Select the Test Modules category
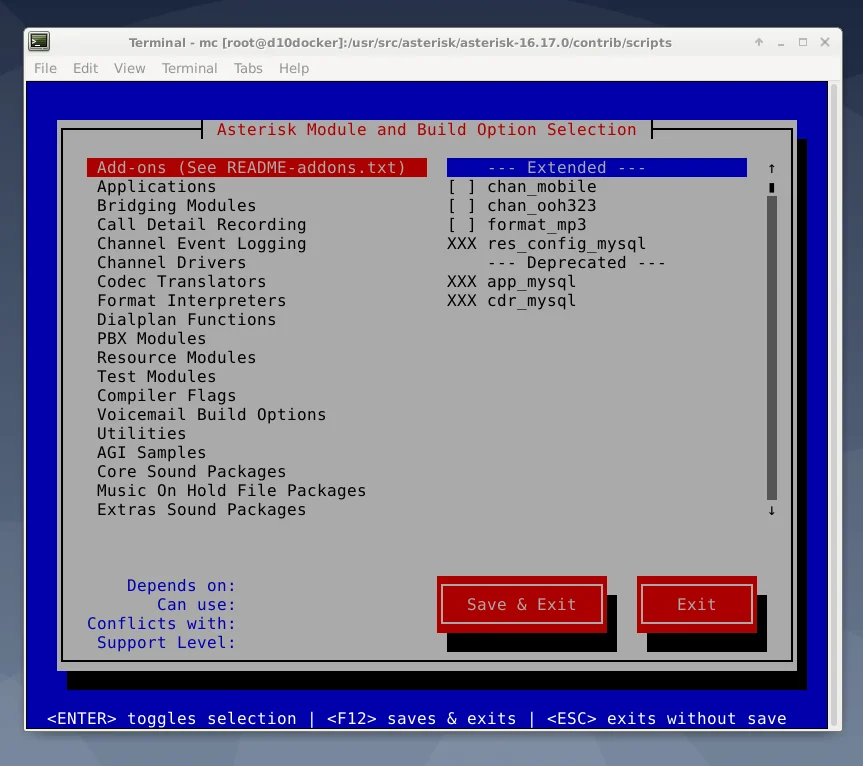The image size is (863, 766). (156, 376)
